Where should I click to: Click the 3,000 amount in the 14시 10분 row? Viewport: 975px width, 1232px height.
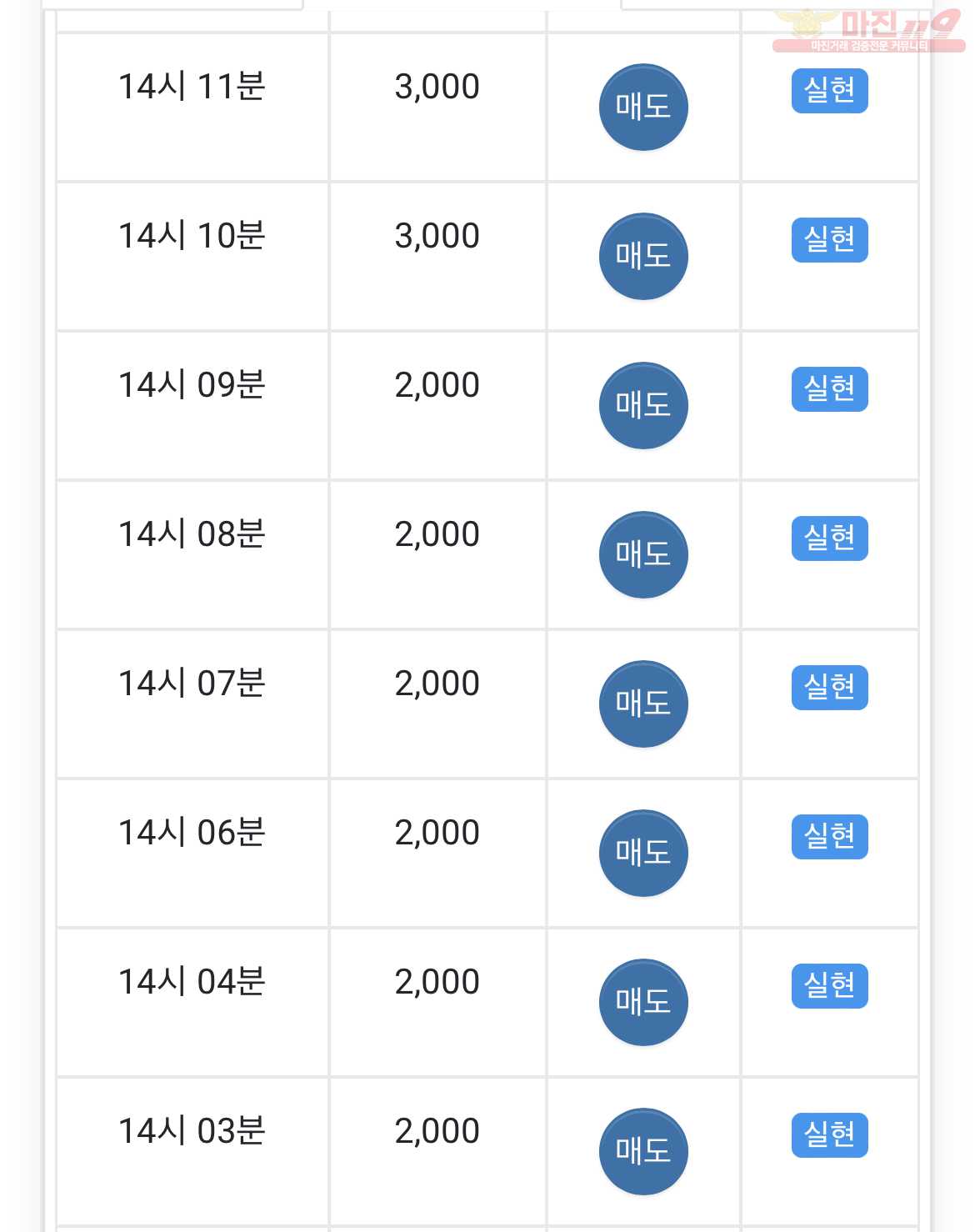(437, 236)
